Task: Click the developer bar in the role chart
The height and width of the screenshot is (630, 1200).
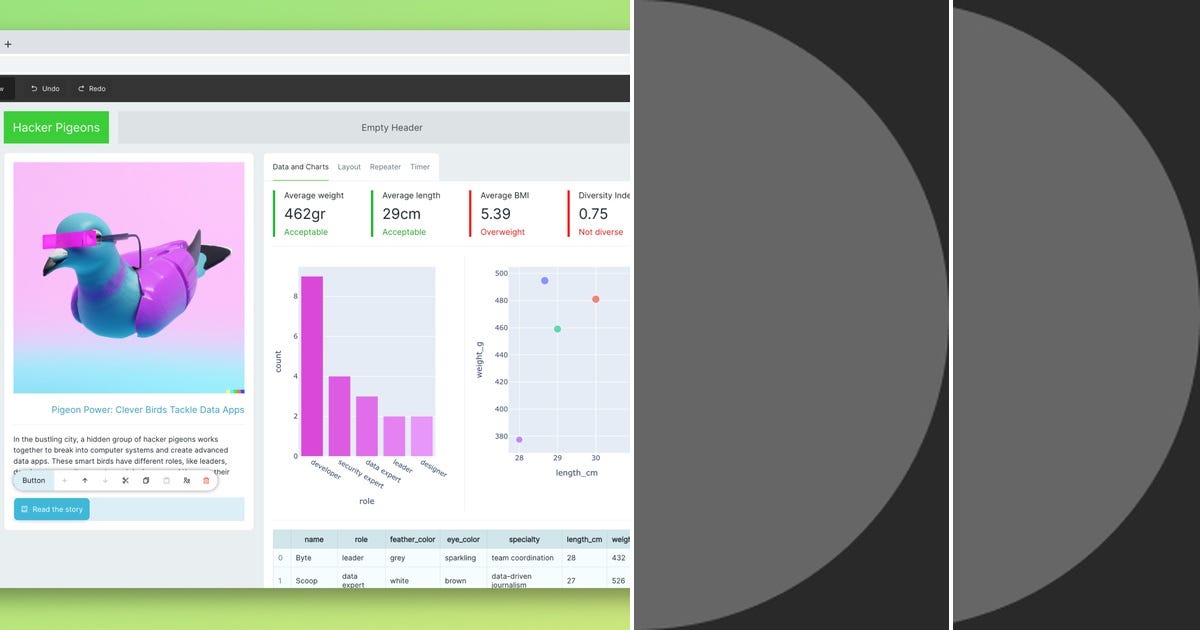Action: [312, 366]
